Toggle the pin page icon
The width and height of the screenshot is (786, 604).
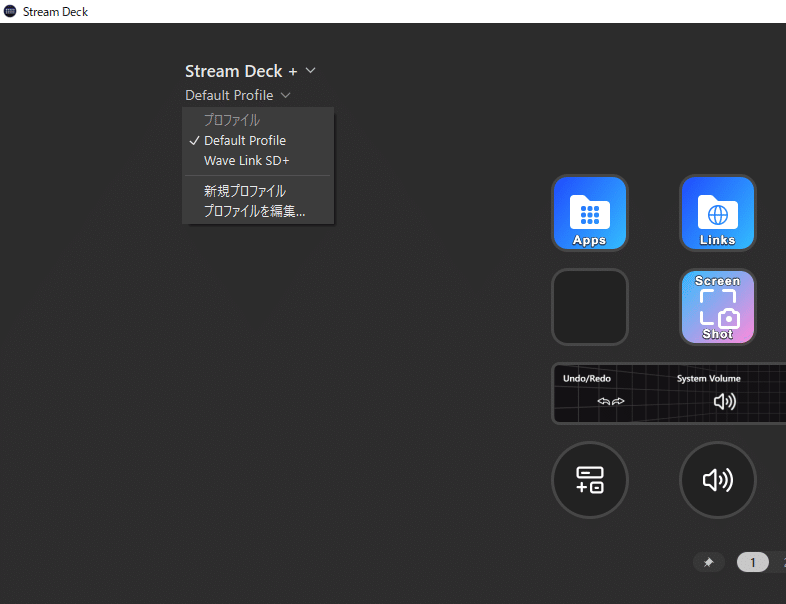click(x=708, y=562)
